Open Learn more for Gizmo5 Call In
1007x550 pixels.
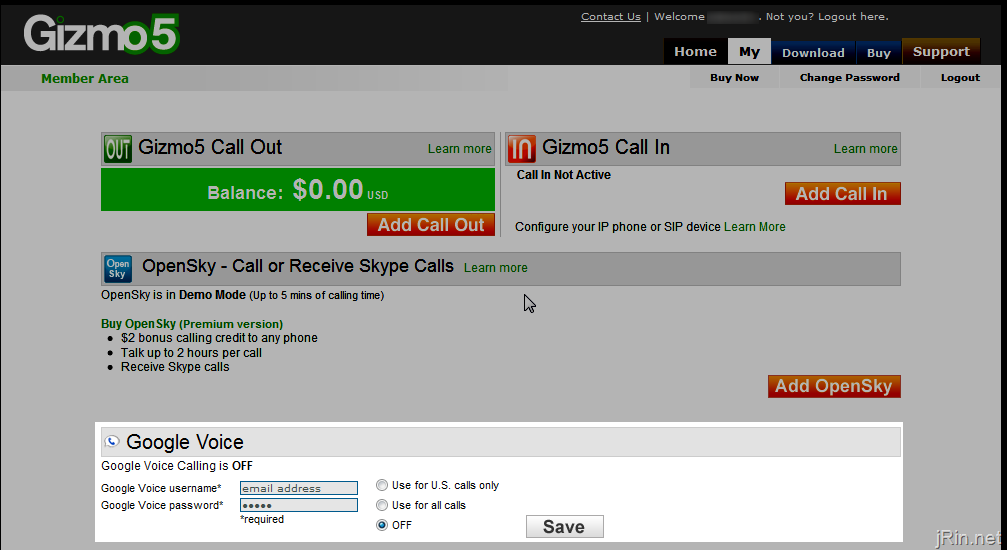click(x=865, y=149)
